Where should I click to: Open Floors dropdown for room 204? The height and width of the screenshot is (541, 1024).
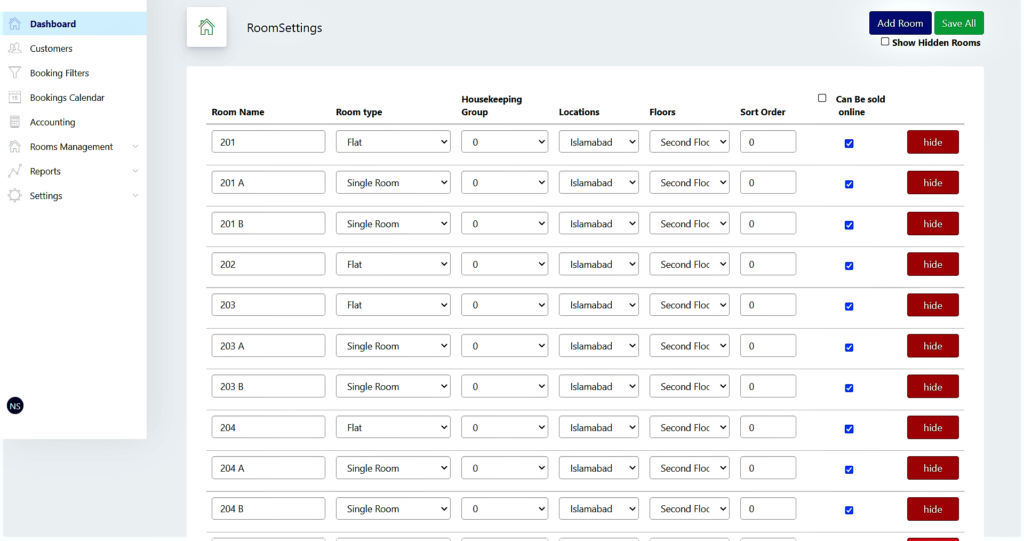point(689,427)
